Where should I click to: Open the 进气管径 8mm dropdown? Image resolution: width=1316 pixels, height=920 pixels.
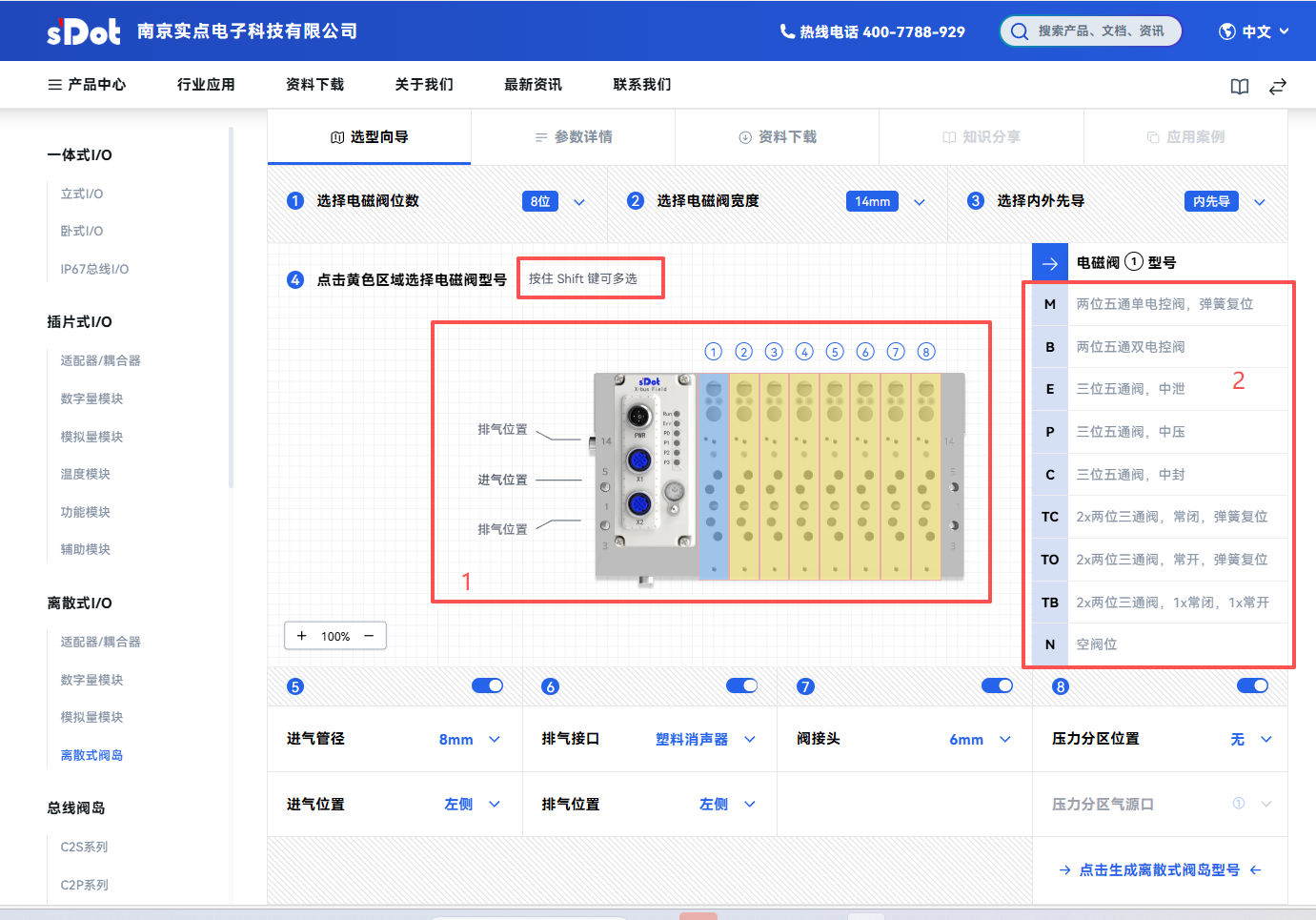tap(495, 740)
